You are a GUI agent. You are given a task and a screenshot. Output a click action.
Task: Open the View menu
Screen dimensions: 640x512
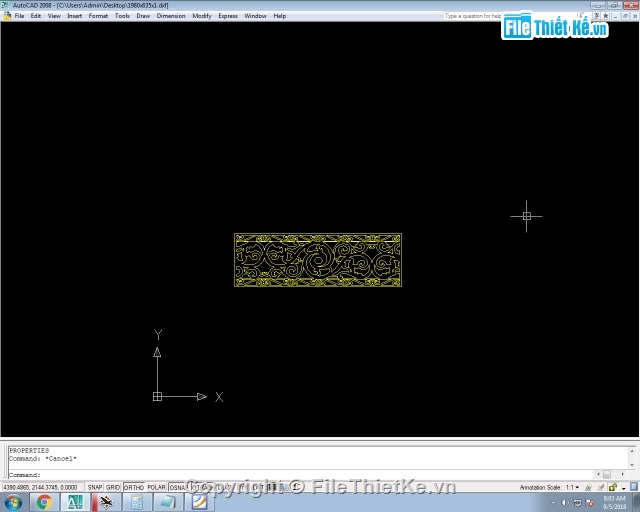54,16
